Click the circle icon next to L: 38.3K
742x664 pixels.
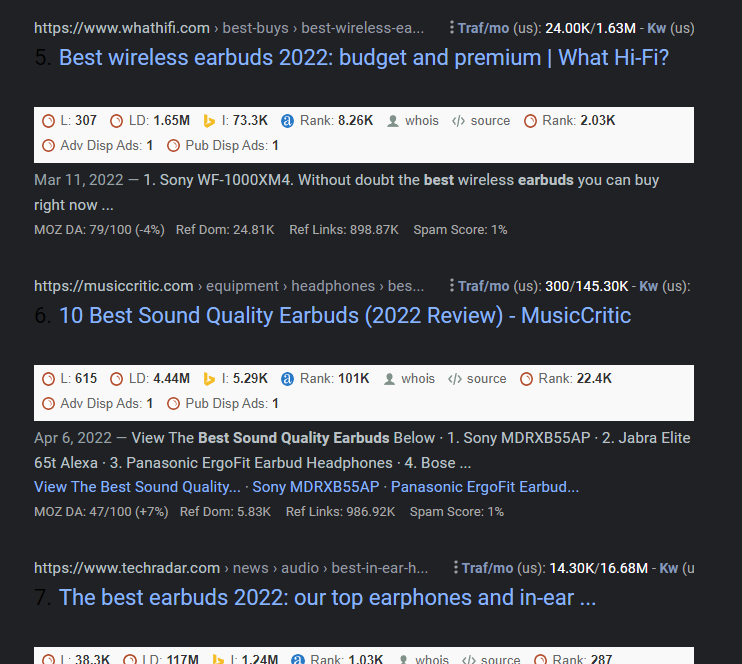[48, 659]
